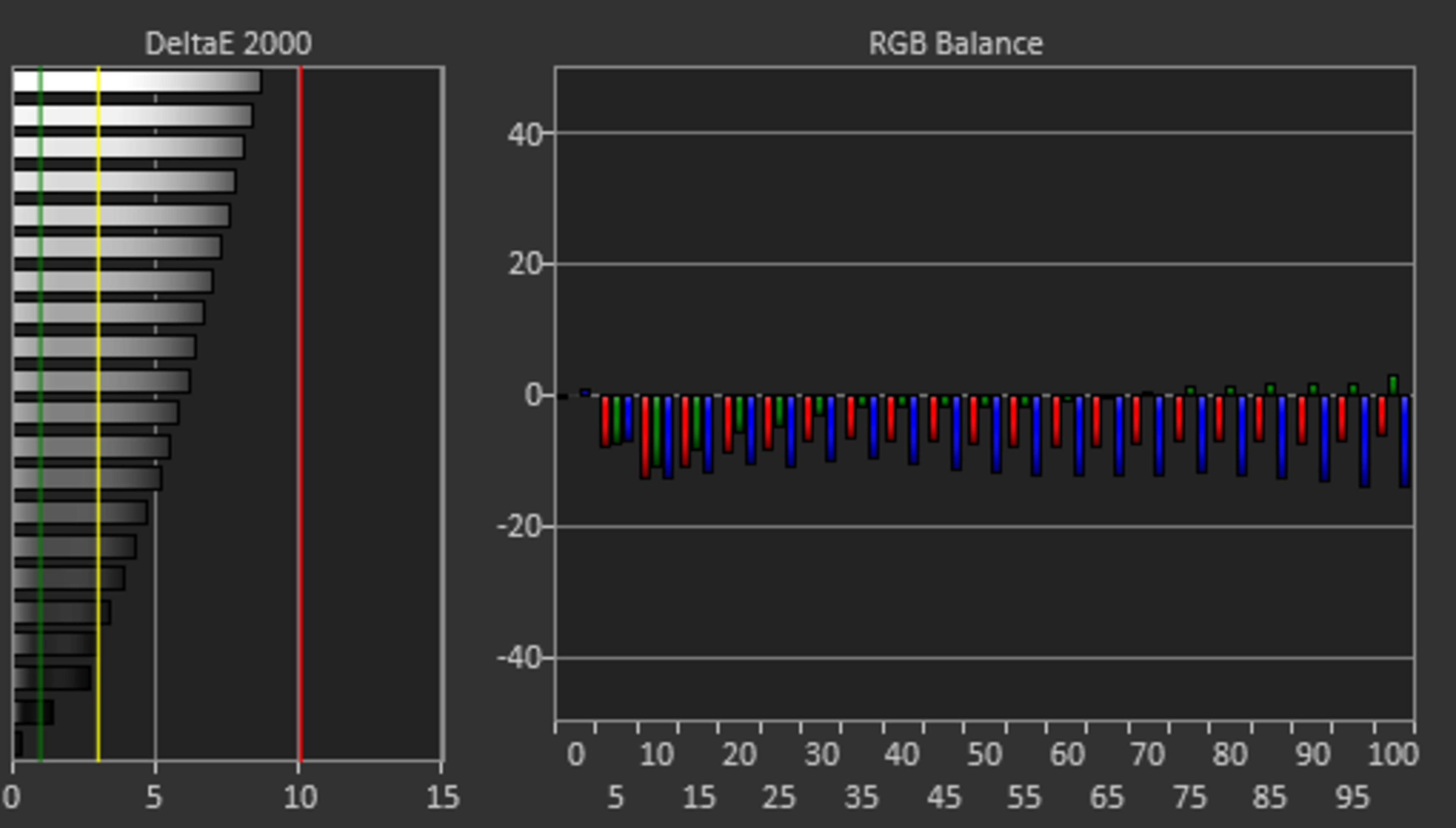Image resolution: width=1456 pixels, height=828 pixels.
Task: Click the DeltaE 2000 chart title
Action: tap(228, 44)
